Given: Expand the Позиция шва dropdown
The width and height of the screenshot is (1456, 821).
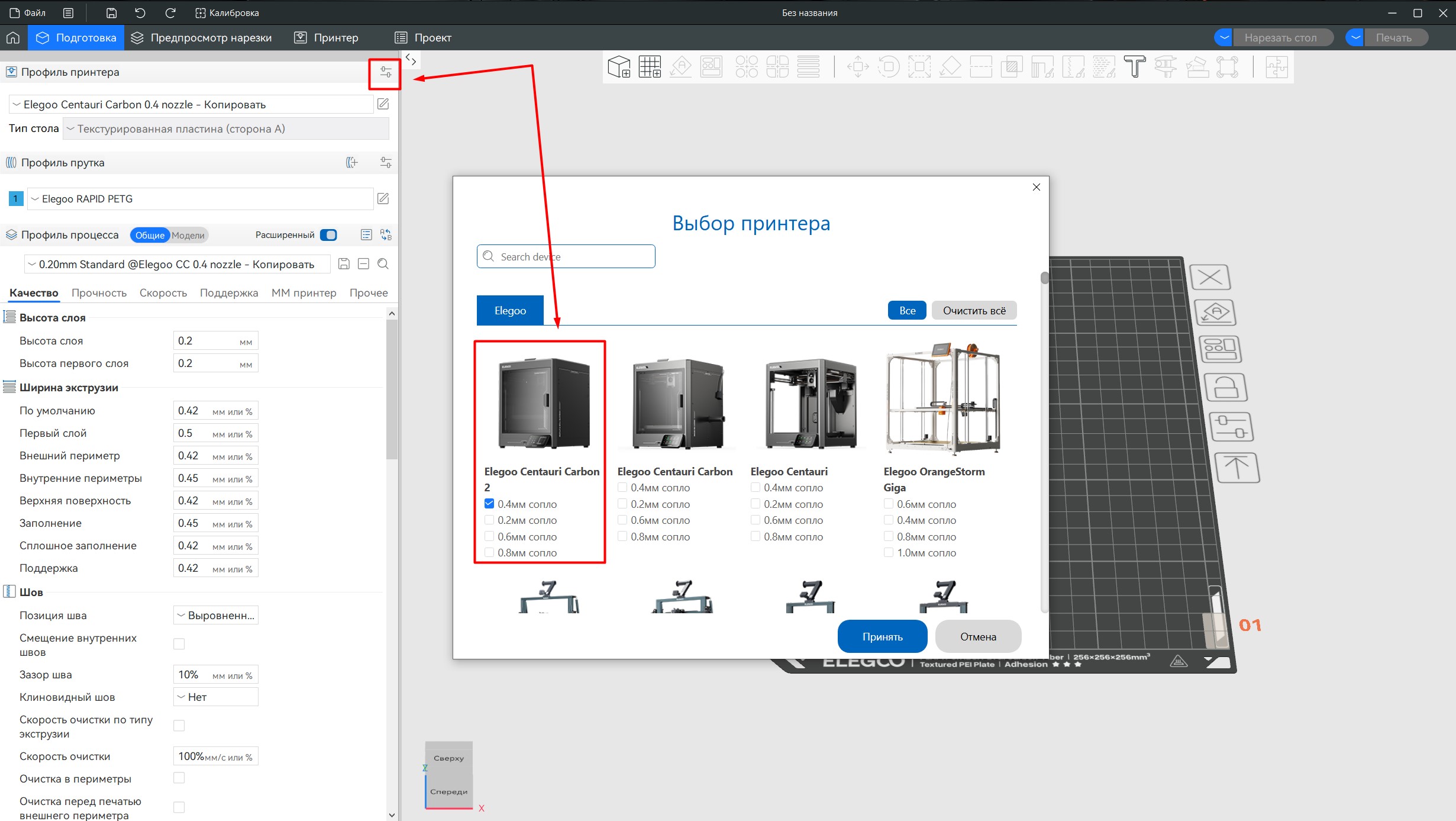Looking at the screenshot, I should point(216,616).
